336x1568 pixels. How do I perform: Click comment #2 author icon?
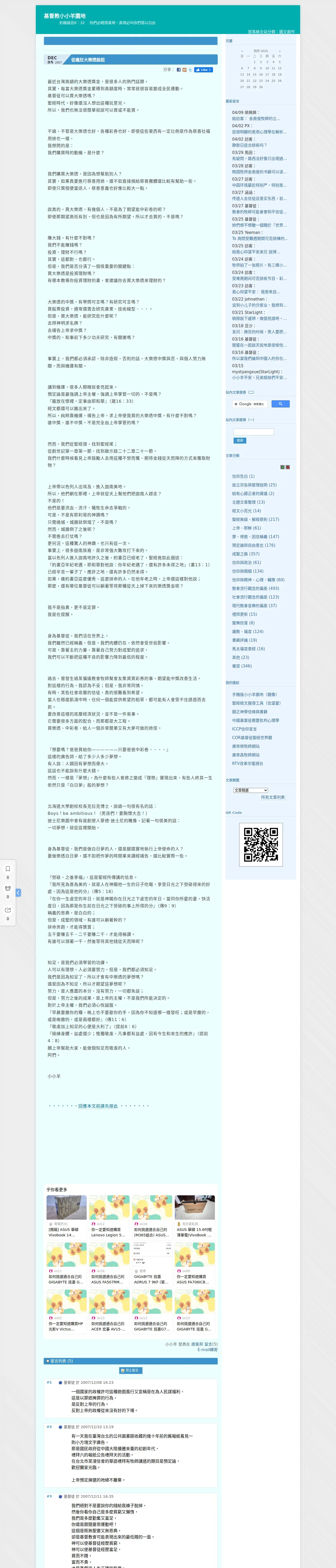pyautogui.click(x=61, y=1427)
